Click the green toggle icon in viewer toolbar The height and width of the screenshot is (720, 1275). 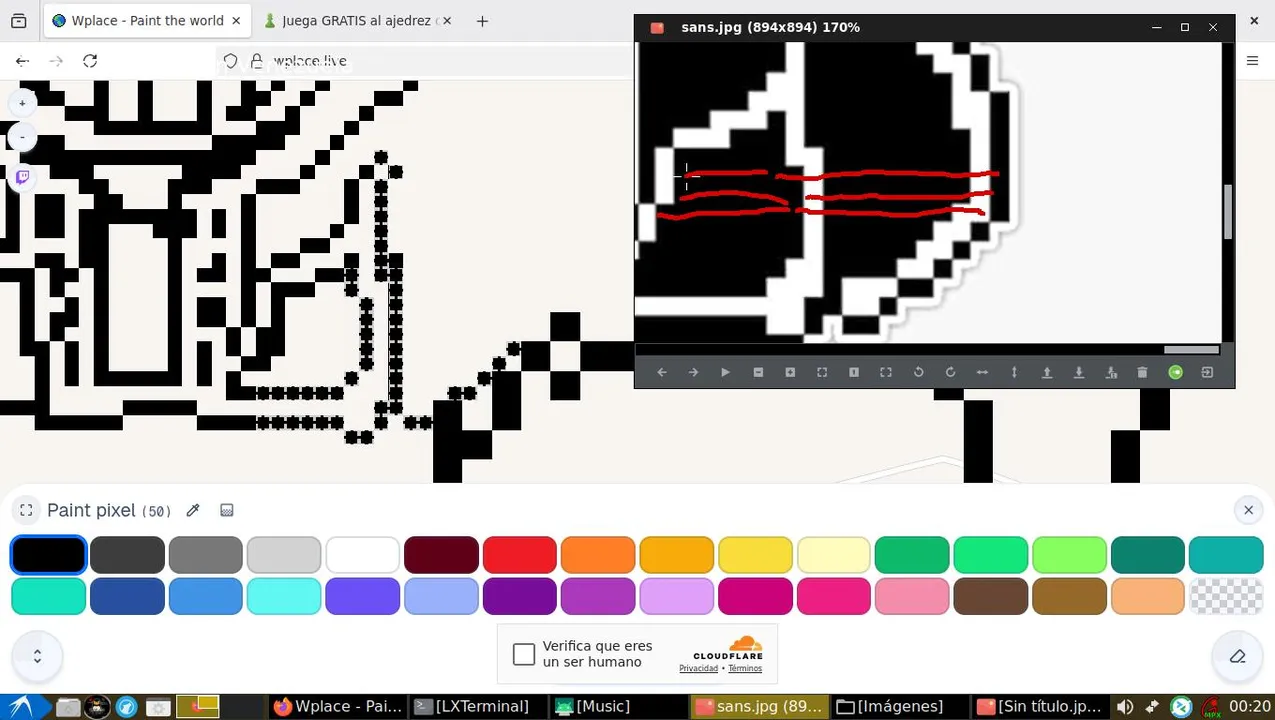(1176, 372)
